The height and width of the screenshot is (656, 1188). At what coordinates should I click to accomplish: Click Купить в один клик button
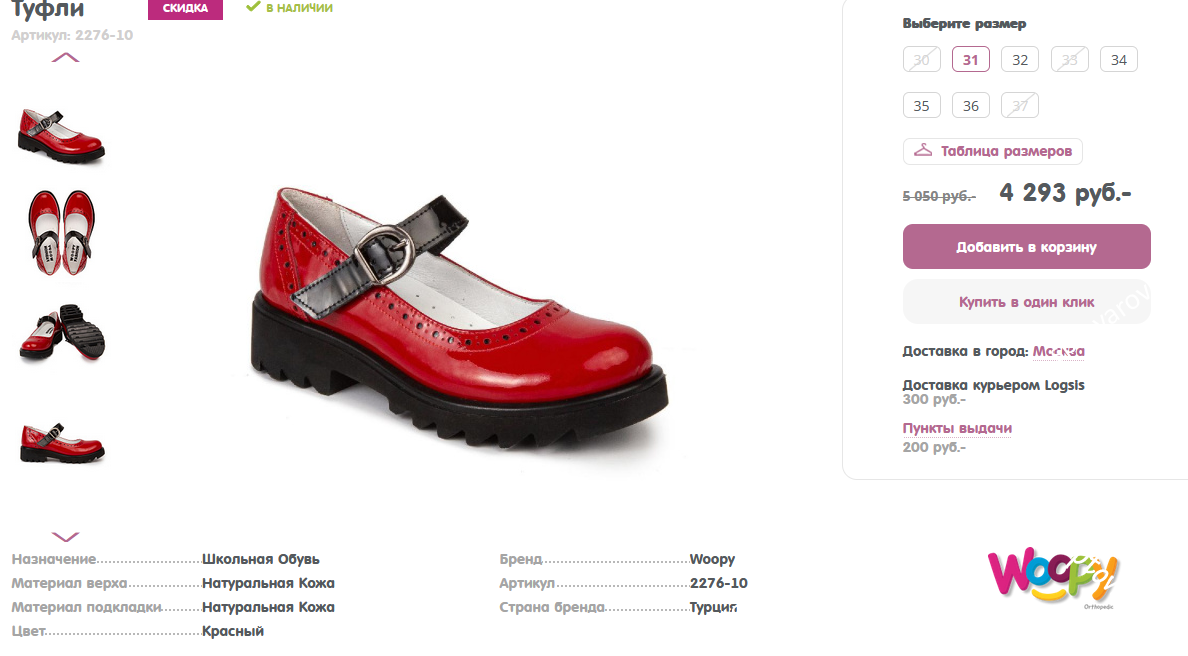pyautogui.click(x=1027, y=301)
